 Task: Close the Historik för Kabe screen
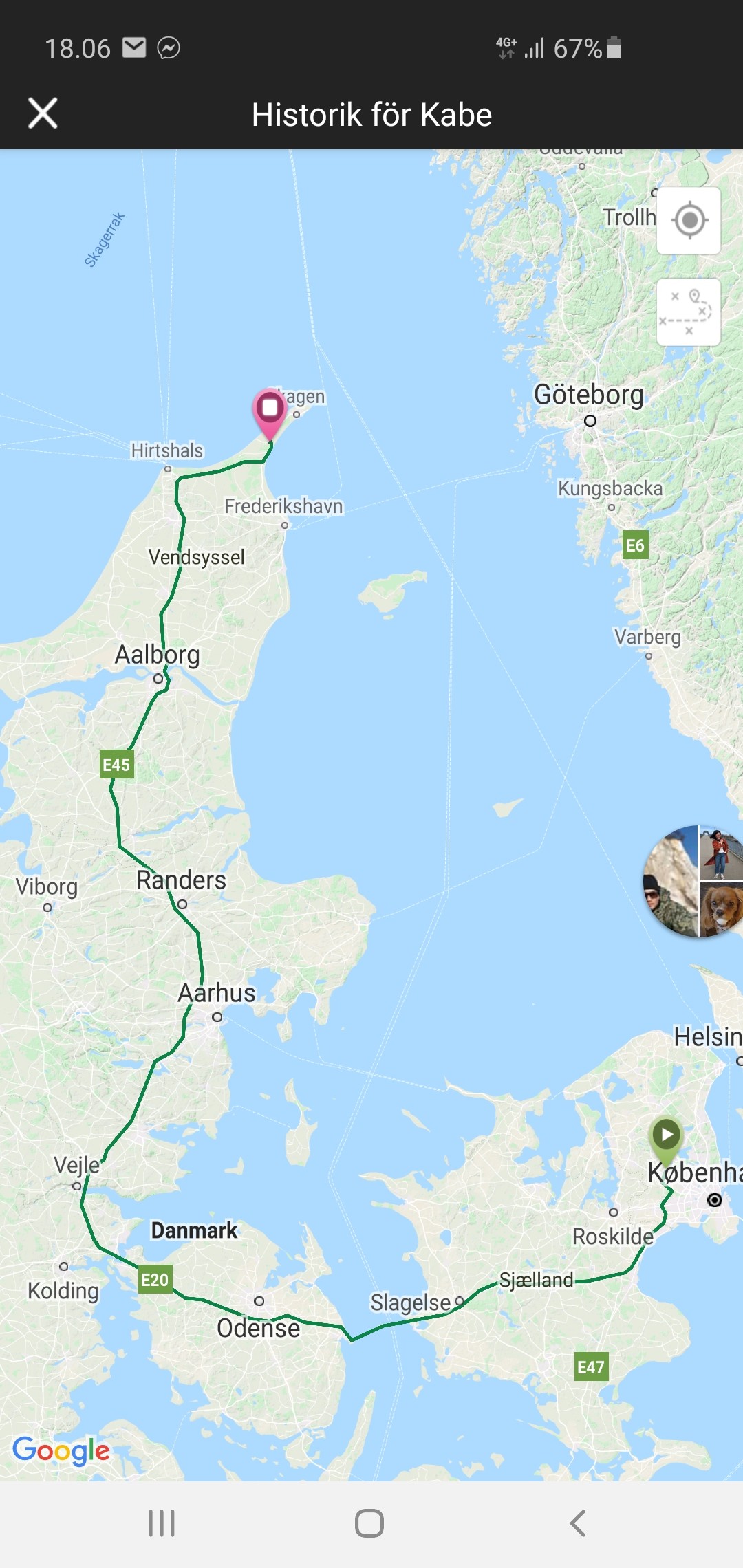(x=43, y=113)
